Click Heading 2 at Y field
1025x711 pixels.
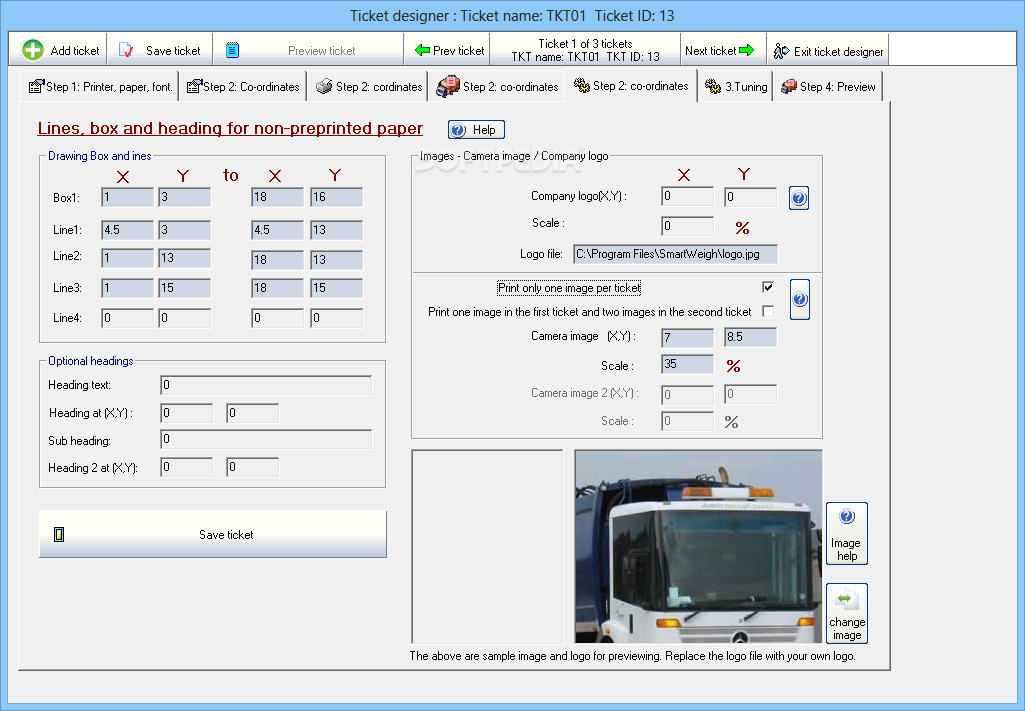pos(252,467)
